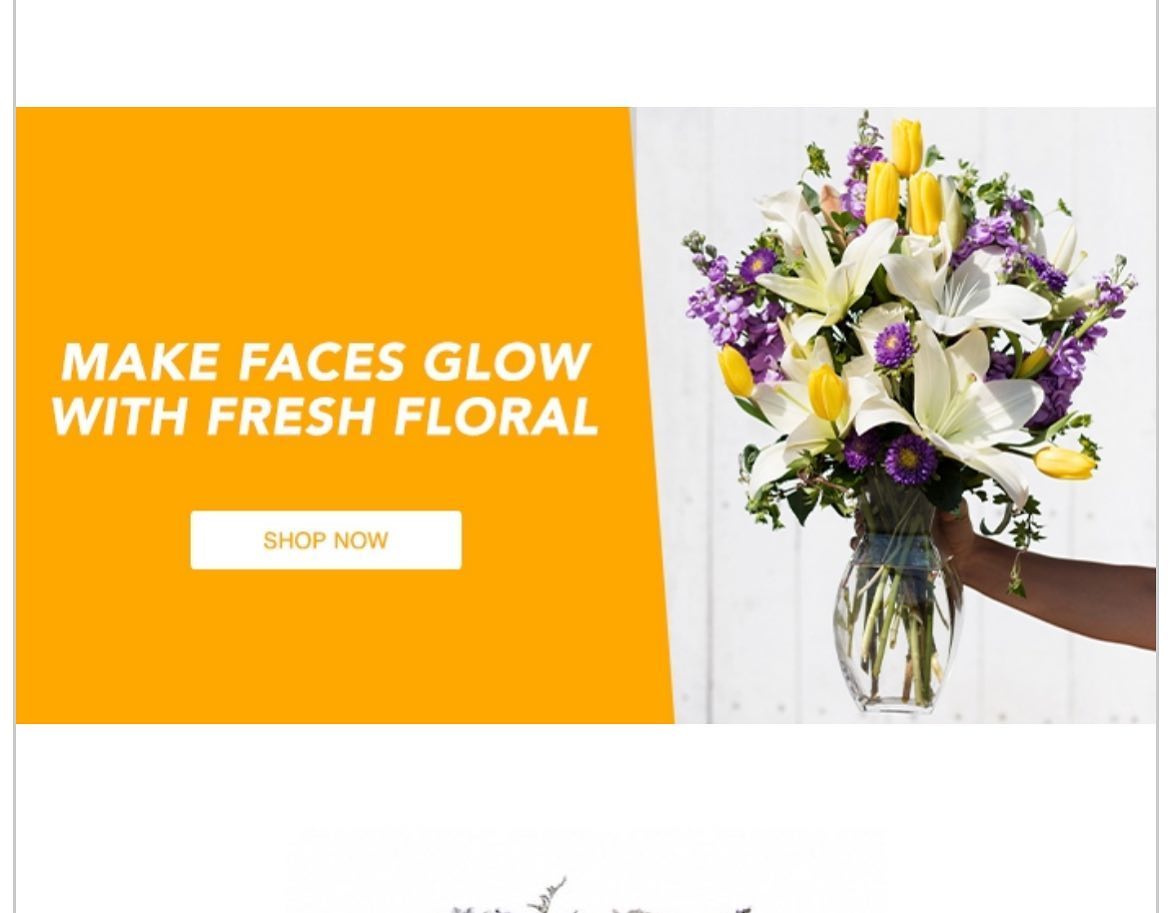
Task: Click the word GLOW in the headline
Action: point(507,363)
